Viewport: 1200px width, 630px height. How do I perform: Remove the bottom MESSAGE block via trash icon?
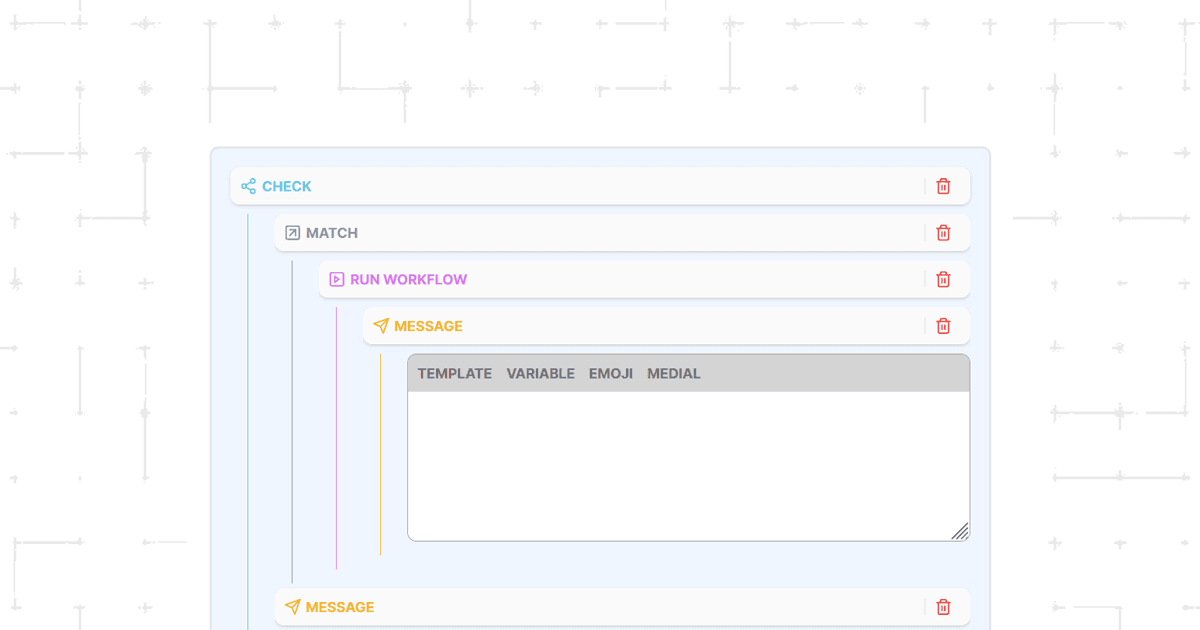point(943,607)
